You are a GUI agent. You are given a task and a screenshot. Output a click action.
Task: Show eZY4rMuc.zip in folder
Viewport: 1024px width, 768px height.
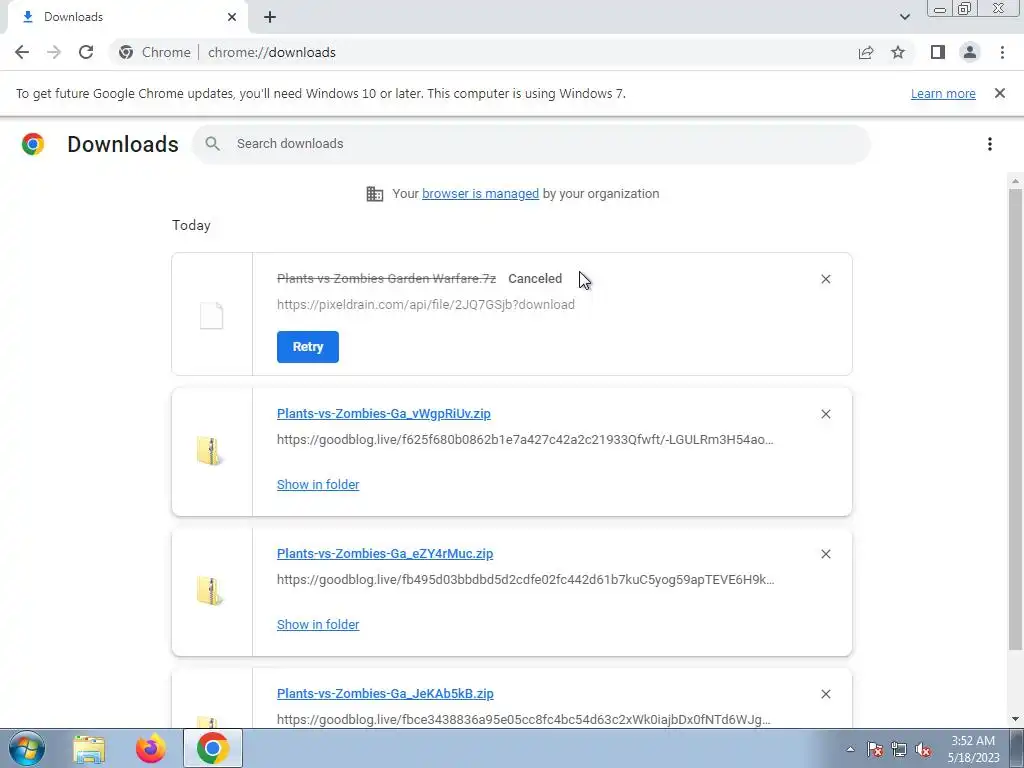coord(318,625)
